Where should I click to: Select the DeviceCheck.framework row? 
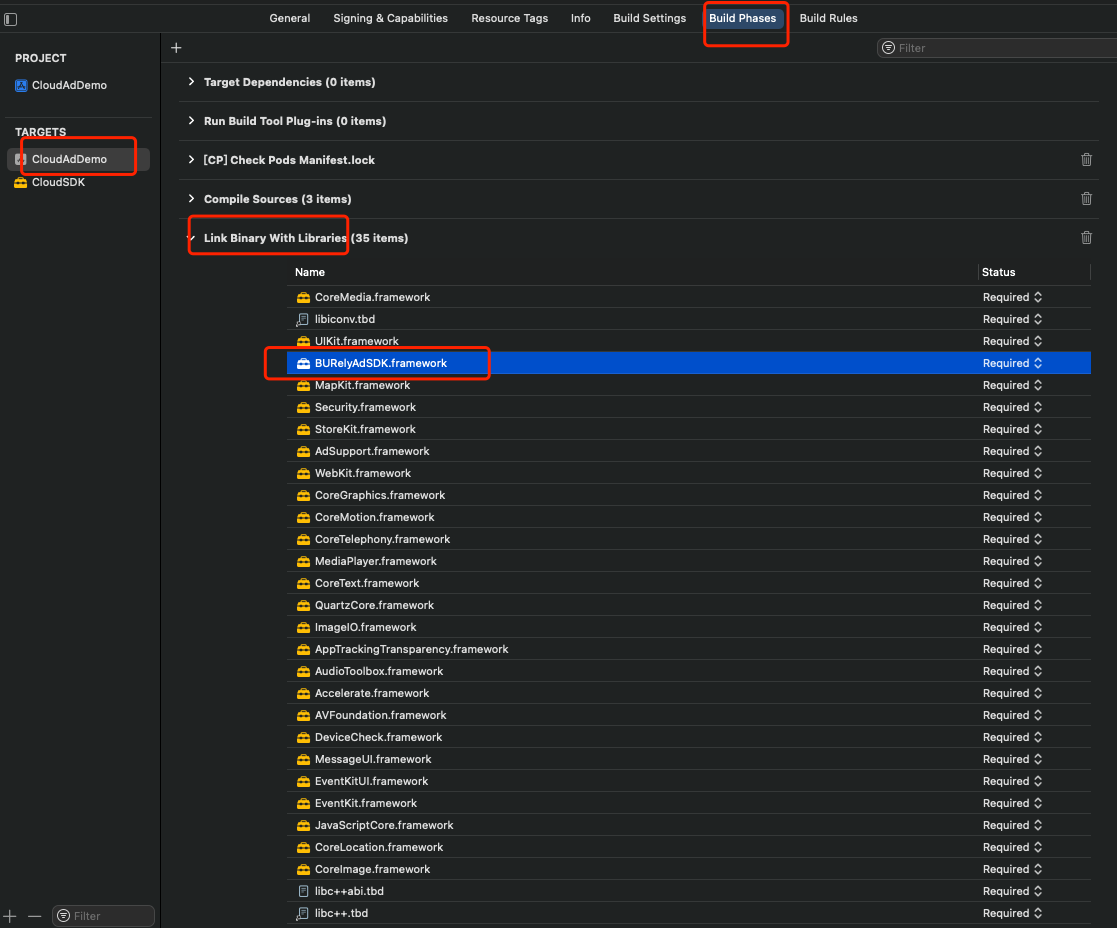tap(689, 738)
